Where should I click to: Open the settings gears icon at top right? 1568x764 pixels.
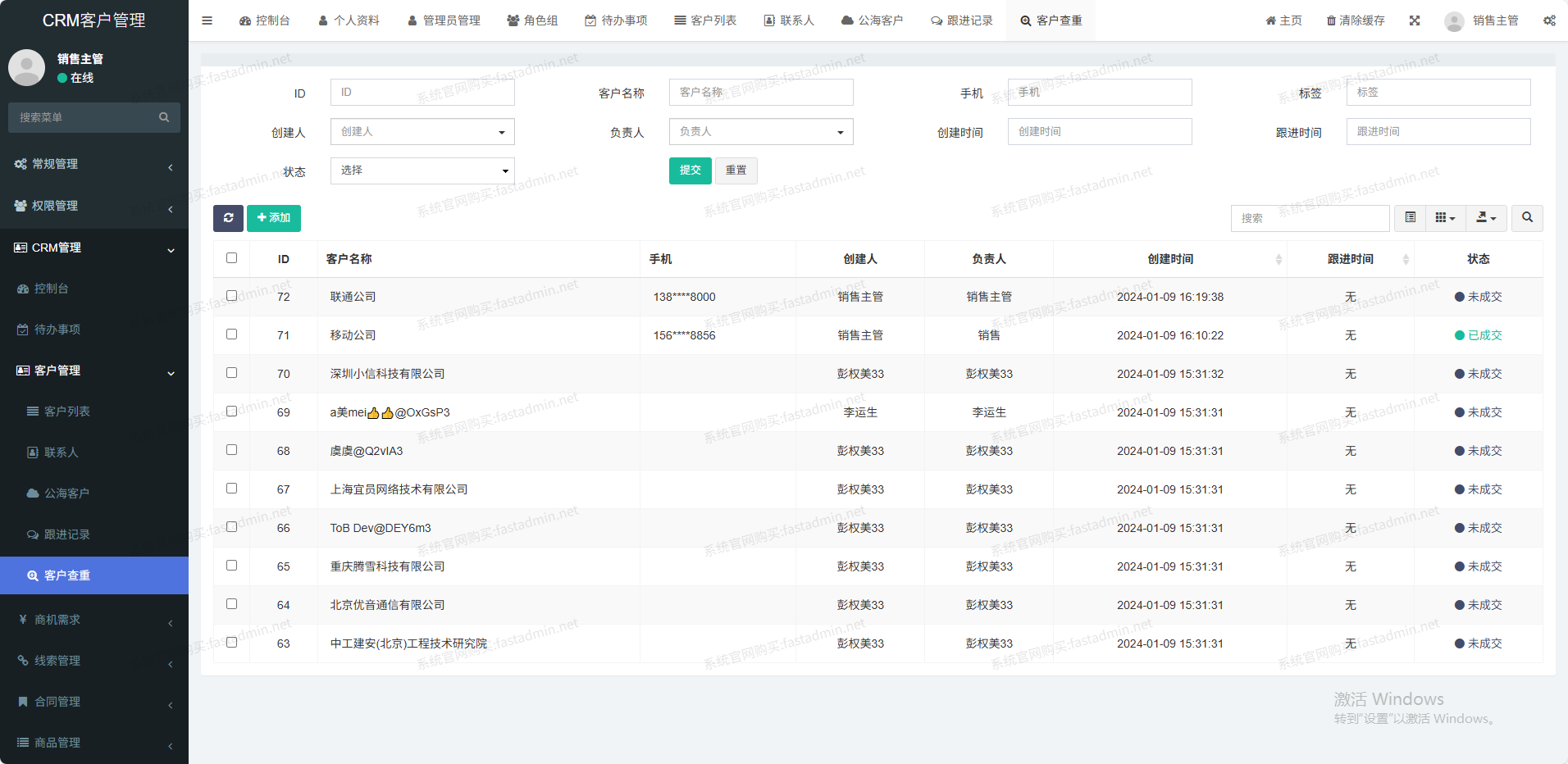(x=1549, y=20)
